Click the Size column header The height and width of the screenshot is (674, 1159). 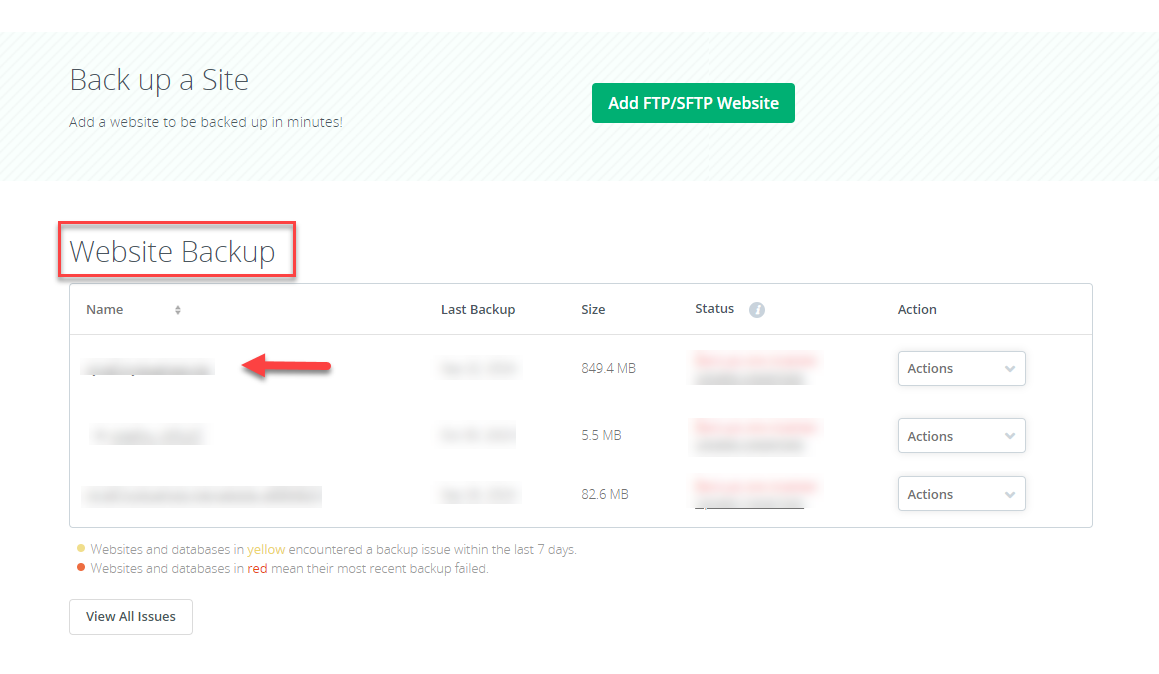(593, 309)
